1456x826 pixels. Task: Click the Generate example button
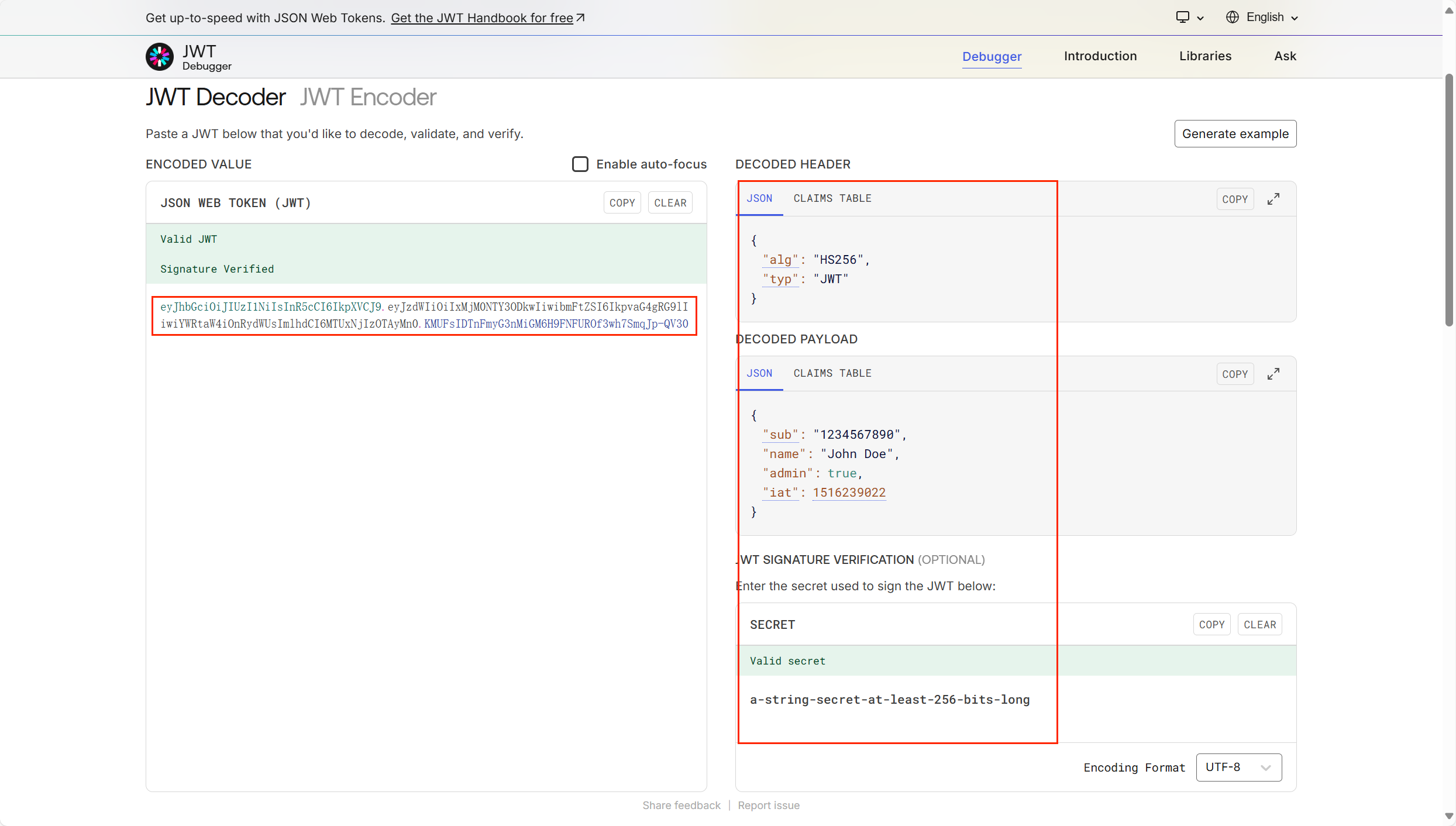click(1235, 134)
